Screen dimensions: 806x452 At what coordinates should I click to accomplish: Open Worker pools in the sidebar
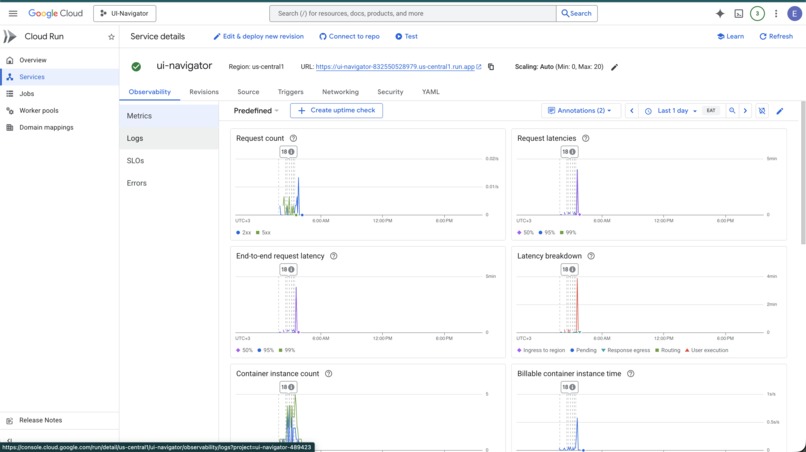click(x=60, y=111)
